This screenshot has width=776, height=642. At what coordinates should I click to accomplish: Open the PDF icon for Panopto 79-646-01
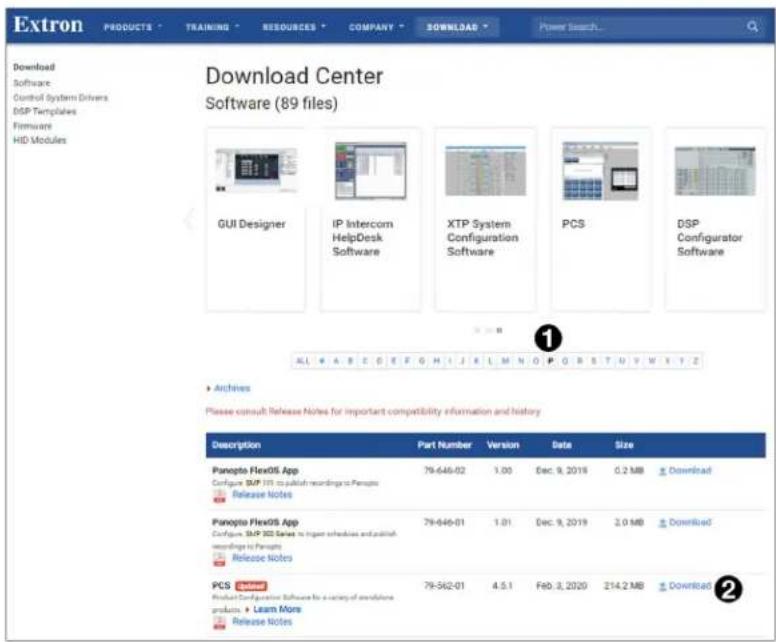(219, 559)
